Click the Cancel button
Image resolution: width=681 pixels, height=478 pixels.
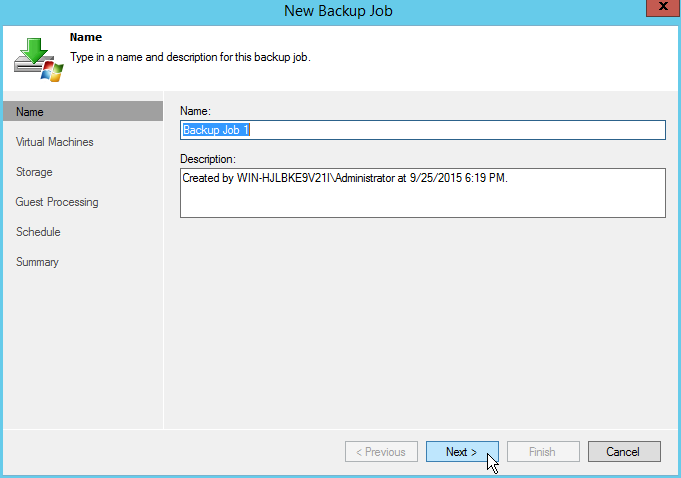click(624, 452)
